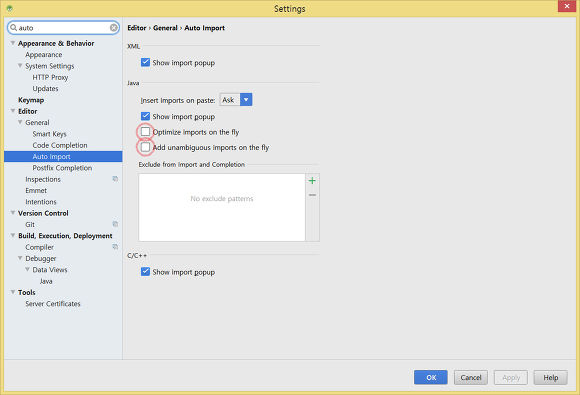Viewport: 580px width, 395px height.
Task: Click the Android Studio icon in title bar
Action: pos(10,8)
